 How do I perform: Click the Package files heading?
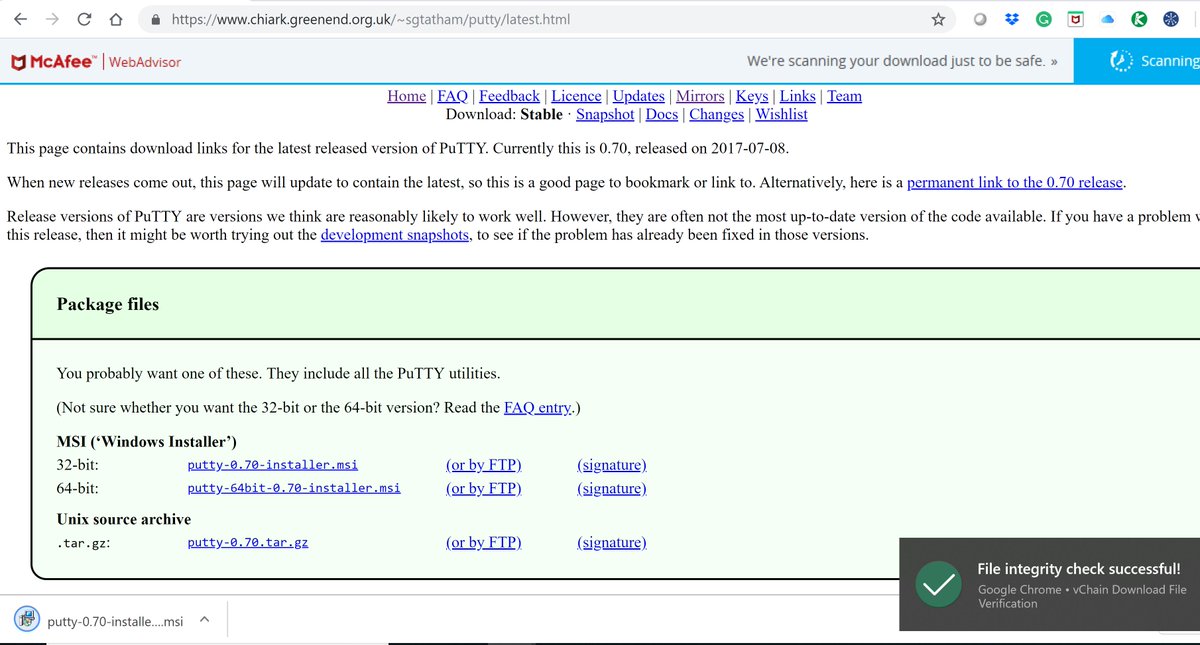coord(108,304)
